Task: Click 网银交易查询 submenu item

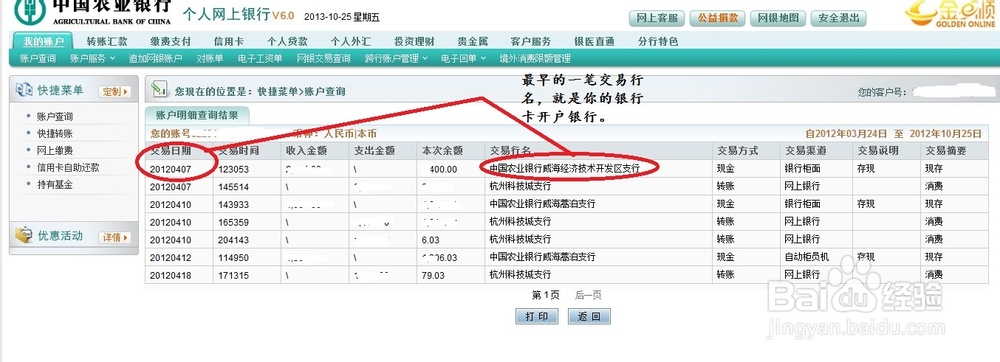Action: point(323,59)
